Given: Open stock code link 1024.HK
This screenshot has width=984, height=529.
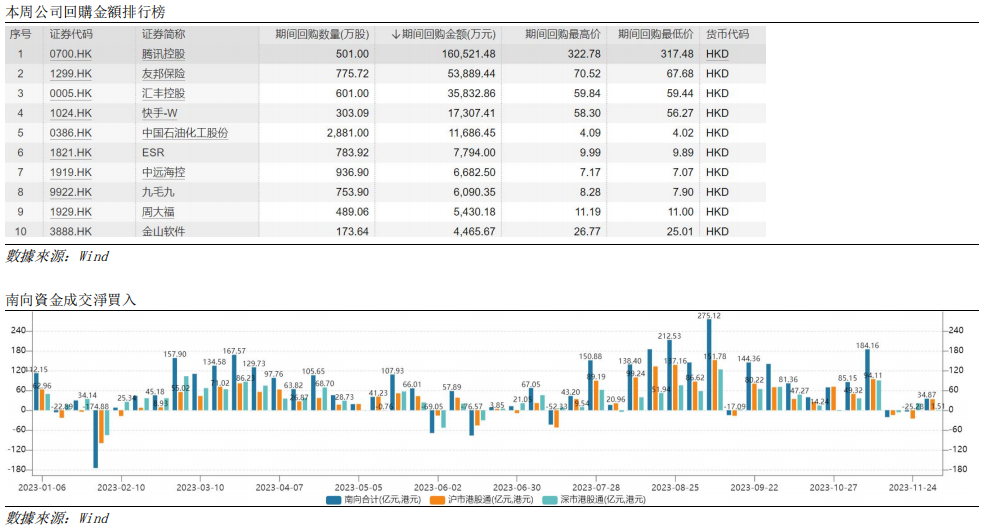Looking at the screenshot, I should click(70, 113).
